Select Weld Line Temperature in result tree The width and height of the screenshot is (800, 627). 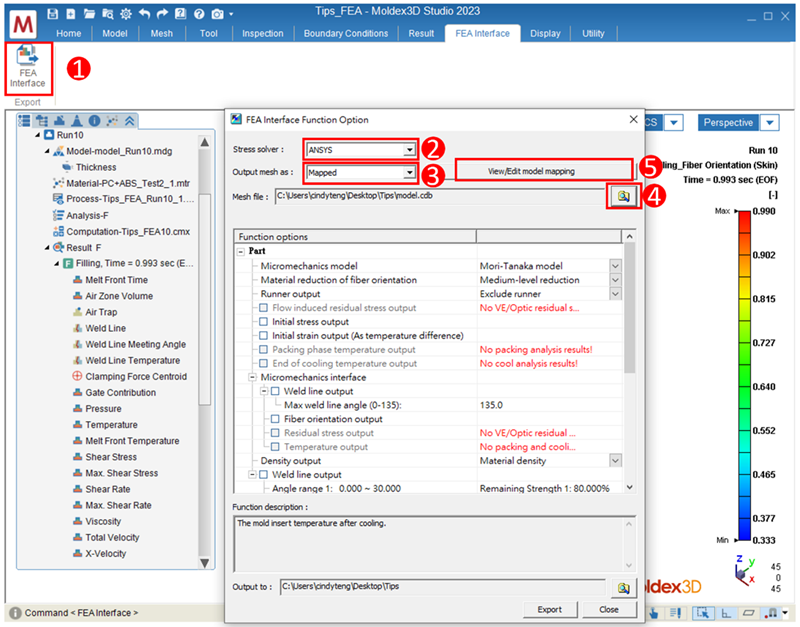click(132, 360)
